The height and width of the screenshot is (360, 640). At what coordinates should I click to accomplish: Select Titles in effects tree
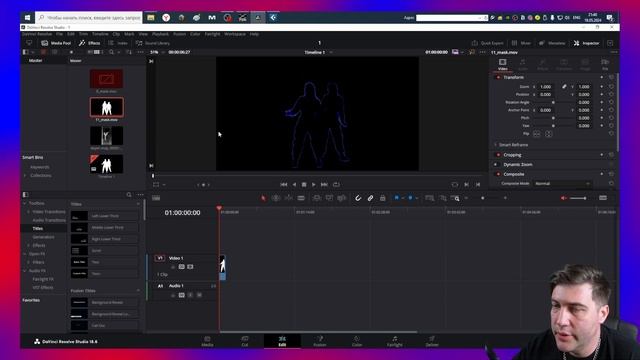click(38, 229)
